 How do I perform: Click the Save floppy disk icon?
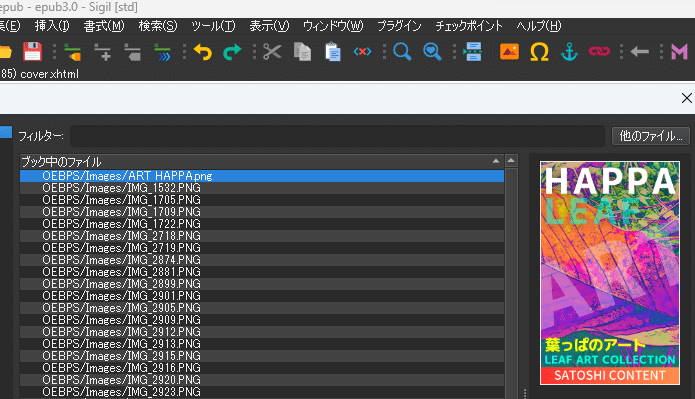pyautogui.click(x=32, y=52)
